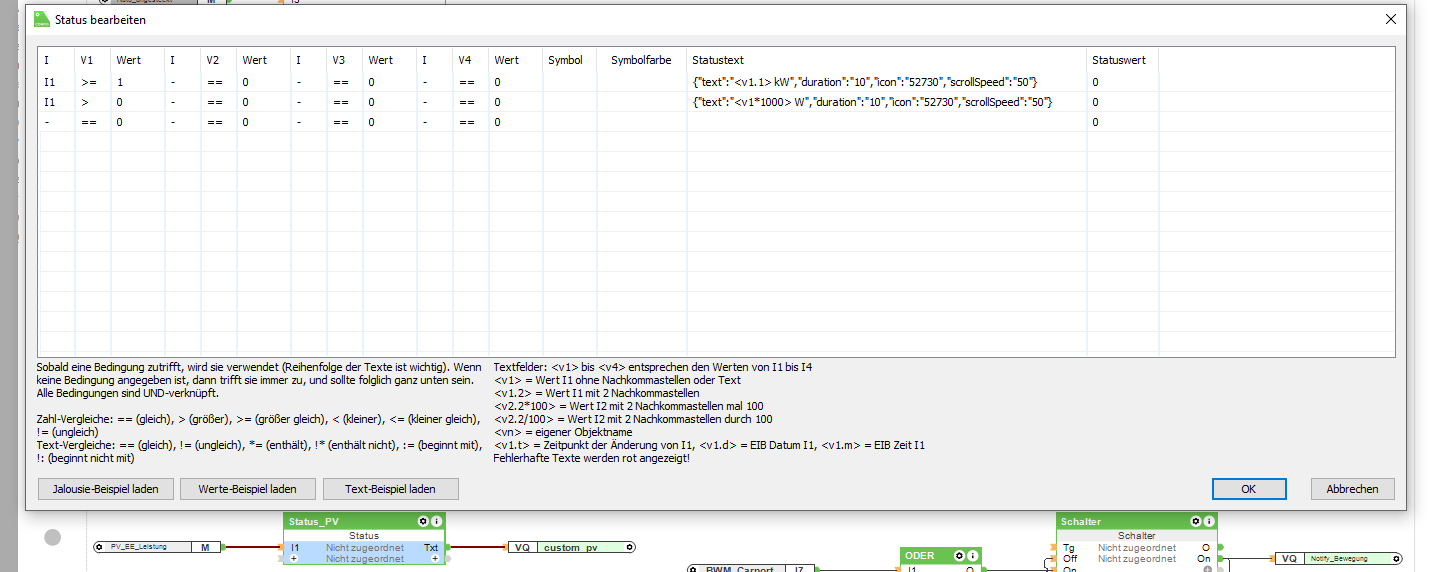Open info icon on Schalter block
This screenshot has height=572, width=1430.
1210,521
